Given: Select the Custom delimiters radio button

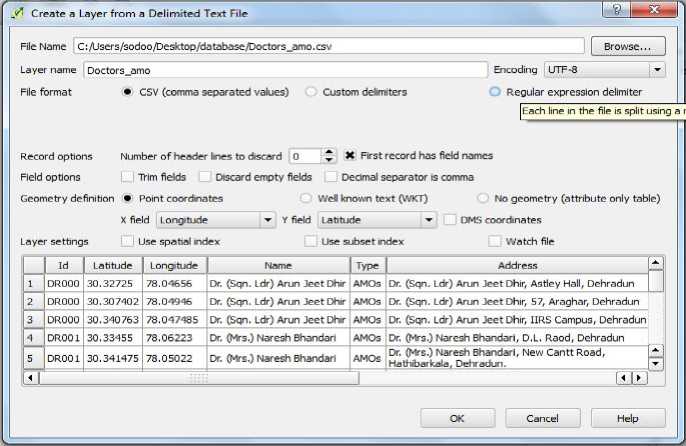Looking at the screenshot, I should (x=311, y=92).
